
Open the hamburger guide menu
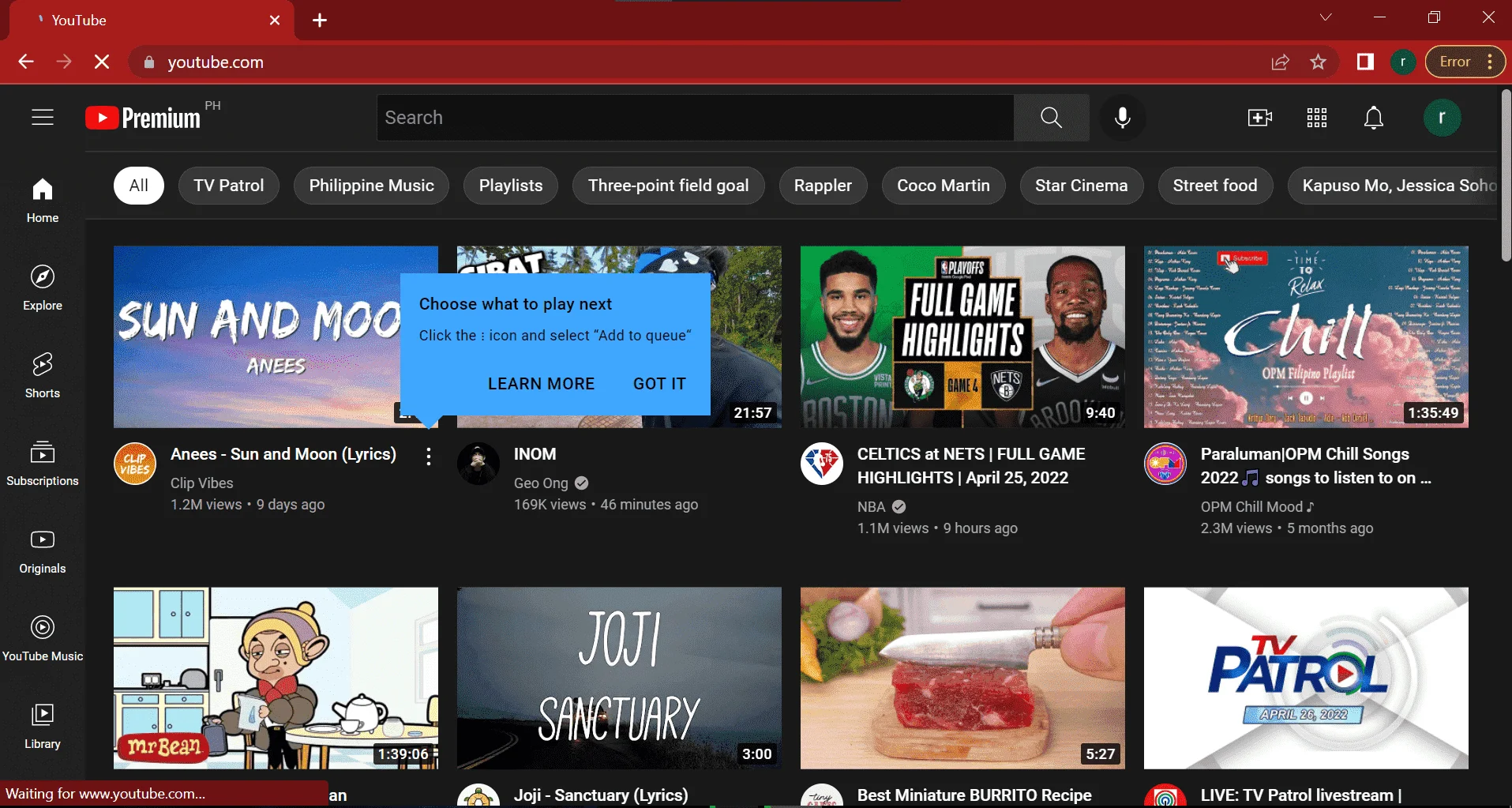(43, 118)
